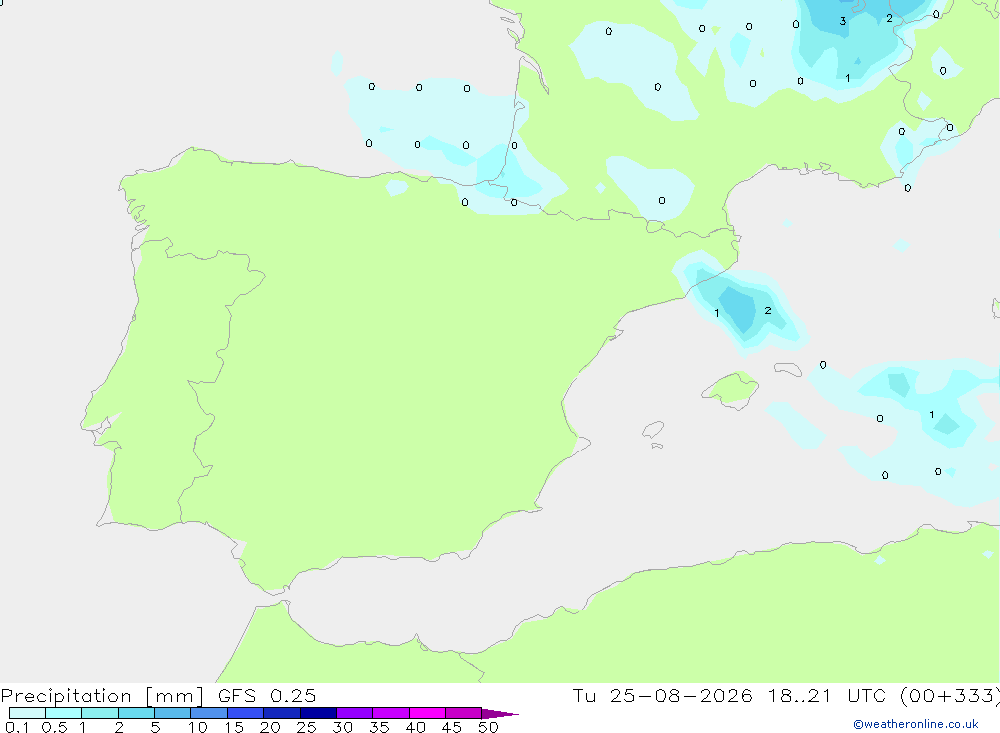1000x733 pixels.
Task: Select the 1–2 mm legend color swatch
Action: click(100, 713)
